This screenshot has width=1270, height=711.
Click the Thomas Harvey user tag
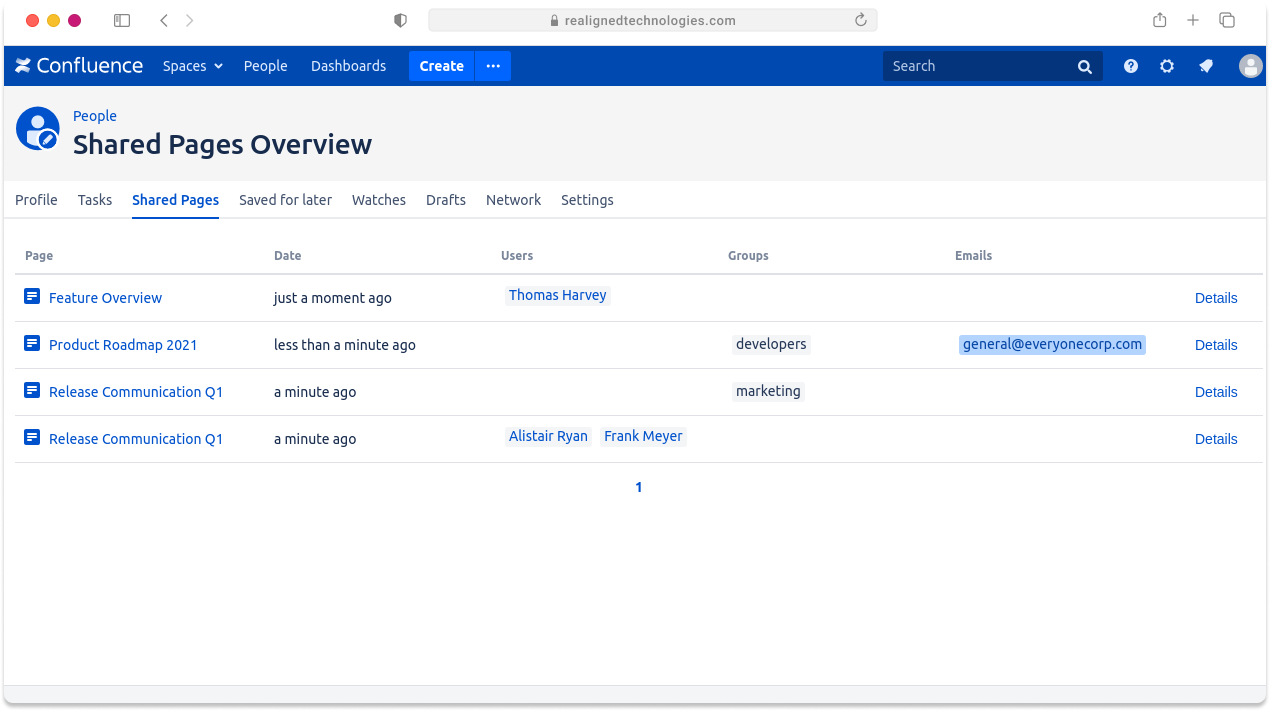coord(557,295)
